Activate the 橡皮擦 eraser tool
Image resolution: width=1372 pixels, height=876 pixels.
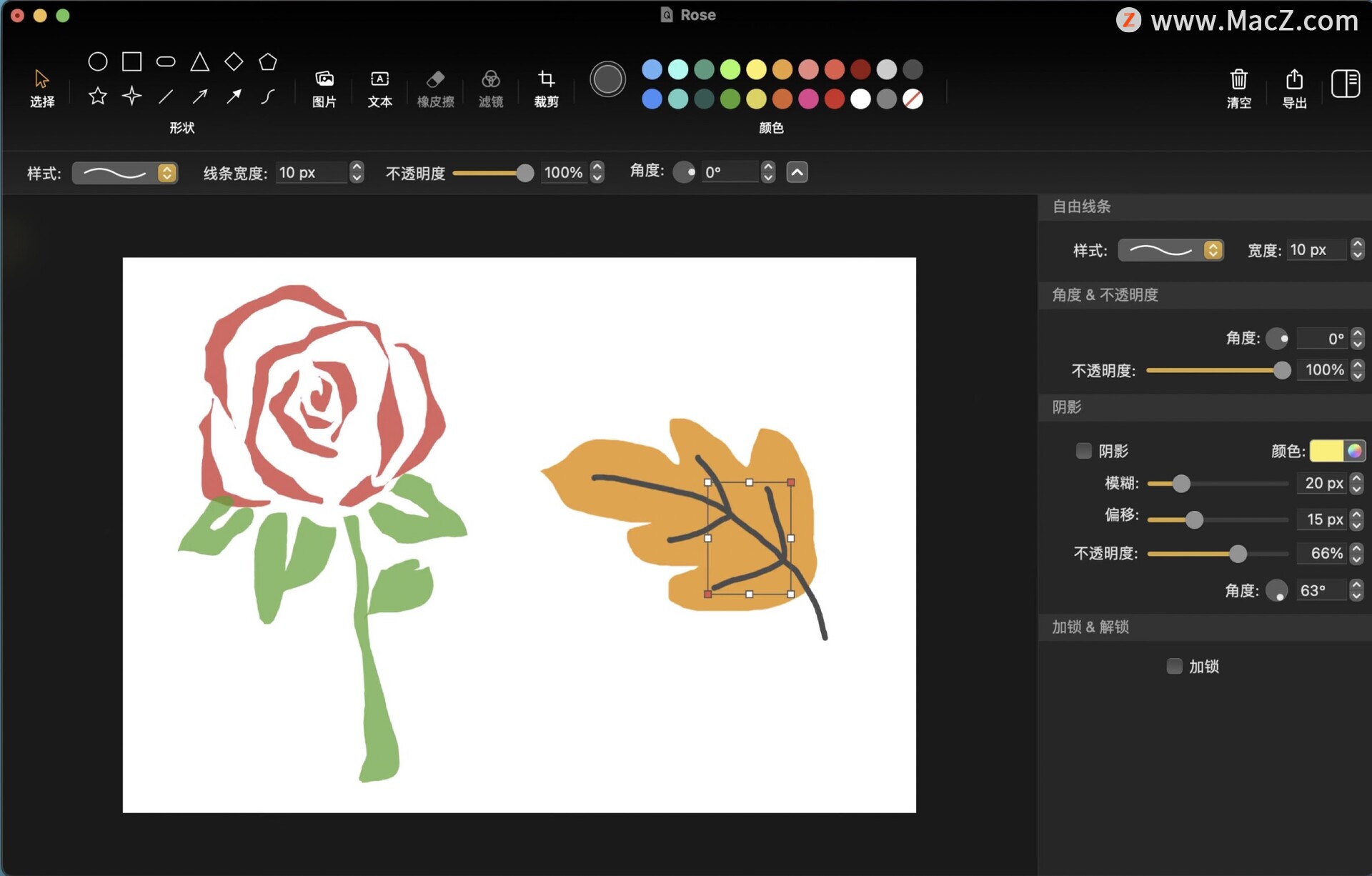pos(435,89)
